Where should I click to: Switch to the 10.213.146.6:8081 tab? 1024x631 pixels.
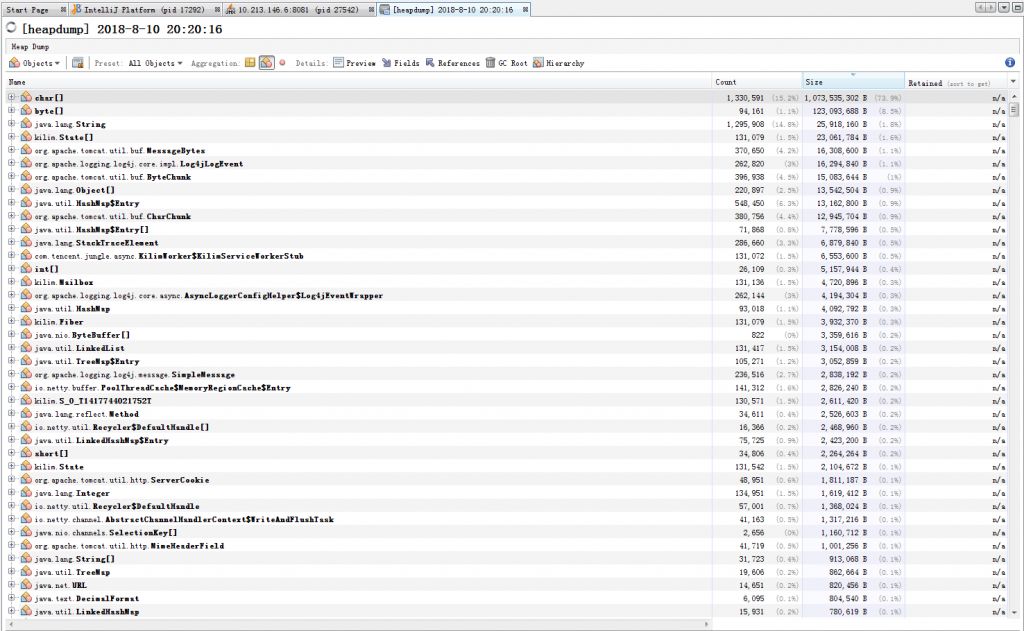[295, 9]
